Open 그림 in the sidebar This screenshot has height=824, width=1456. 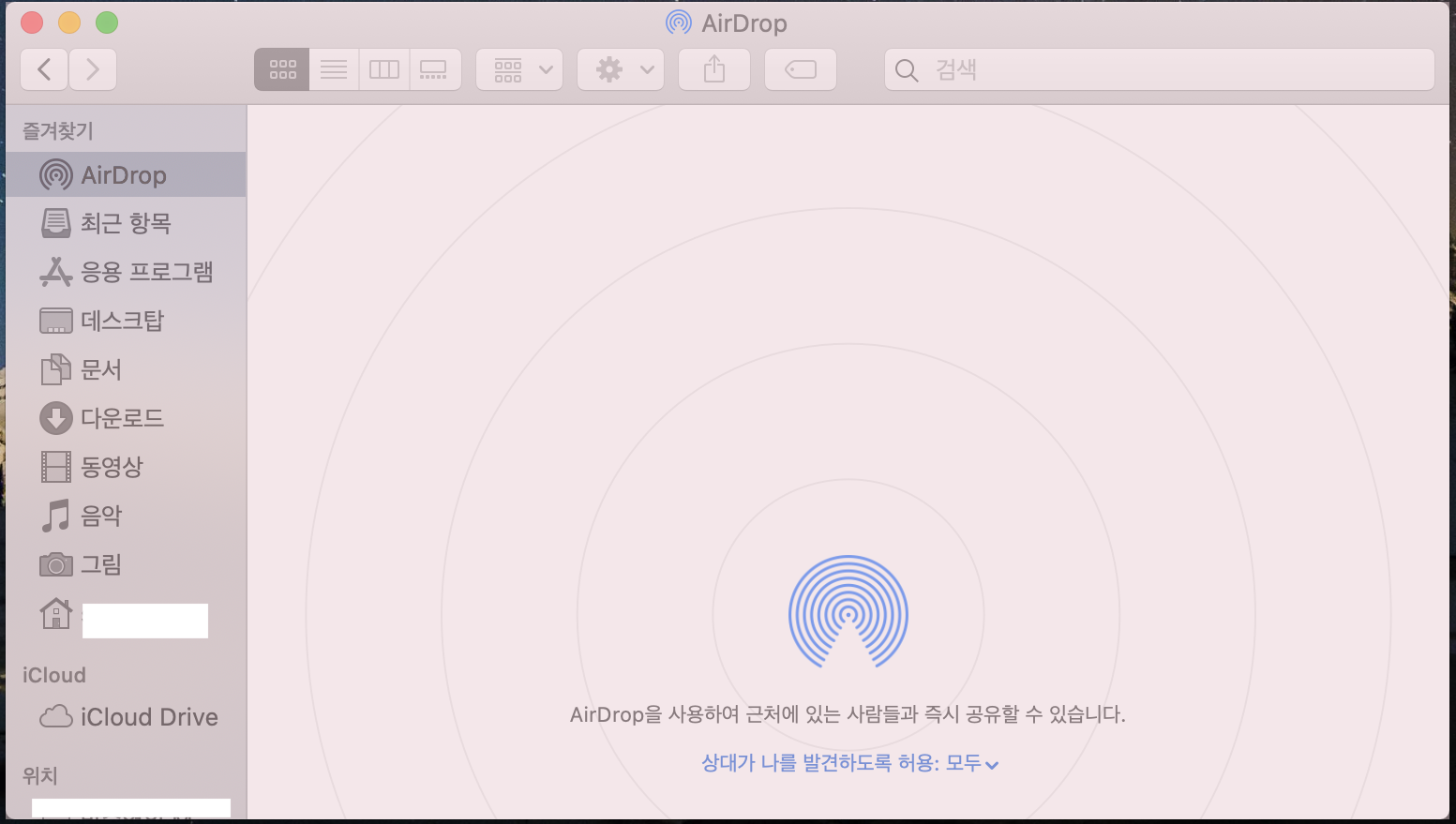126,564
